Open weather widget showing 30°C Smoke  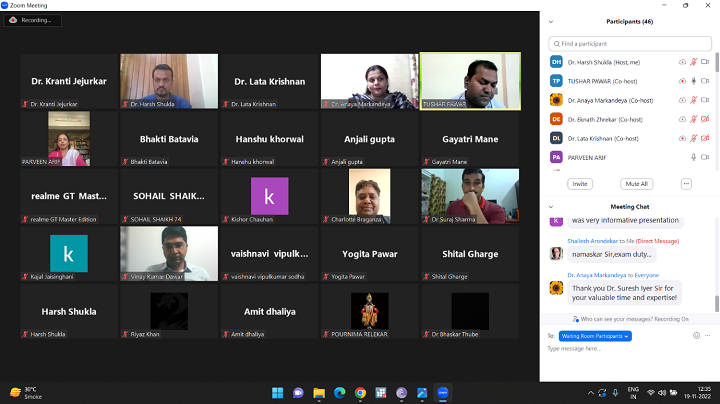click(26, 393)
